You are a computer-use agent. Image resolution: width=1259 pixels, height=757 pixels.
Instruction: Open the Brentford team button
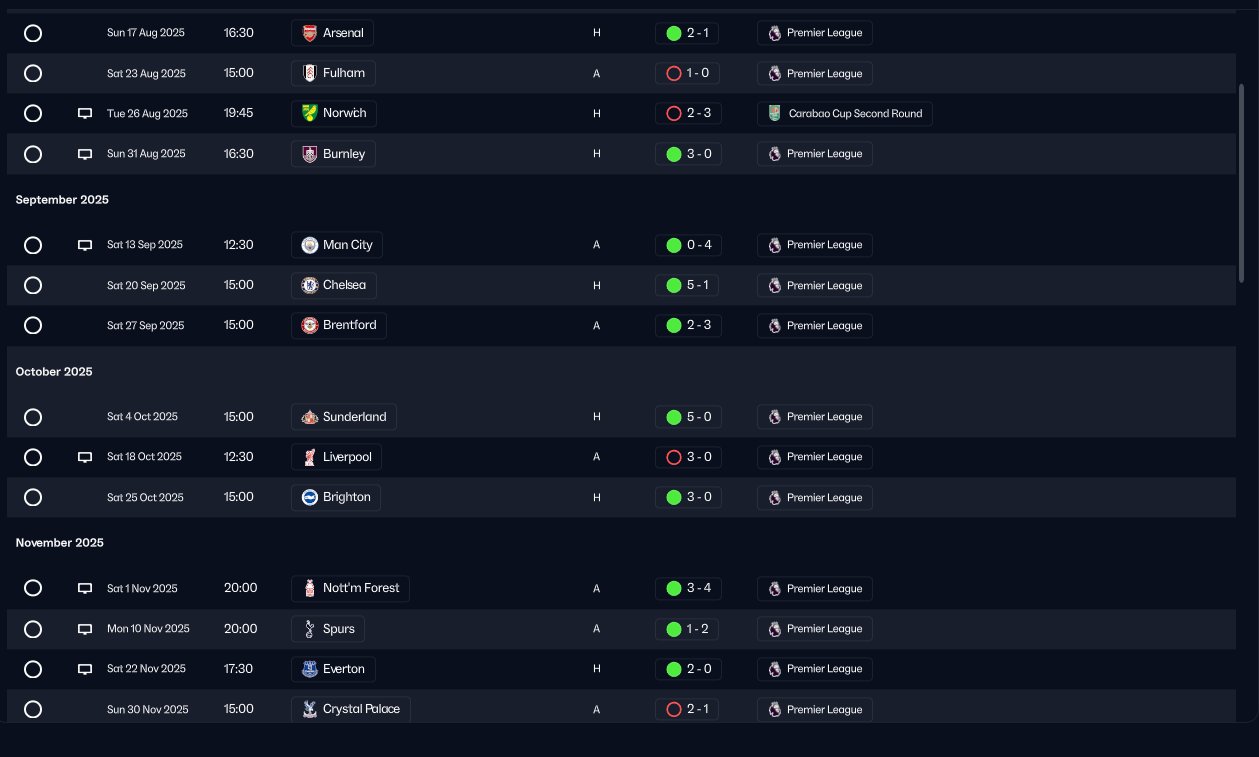pyautogui.click(x=339, y=326)
